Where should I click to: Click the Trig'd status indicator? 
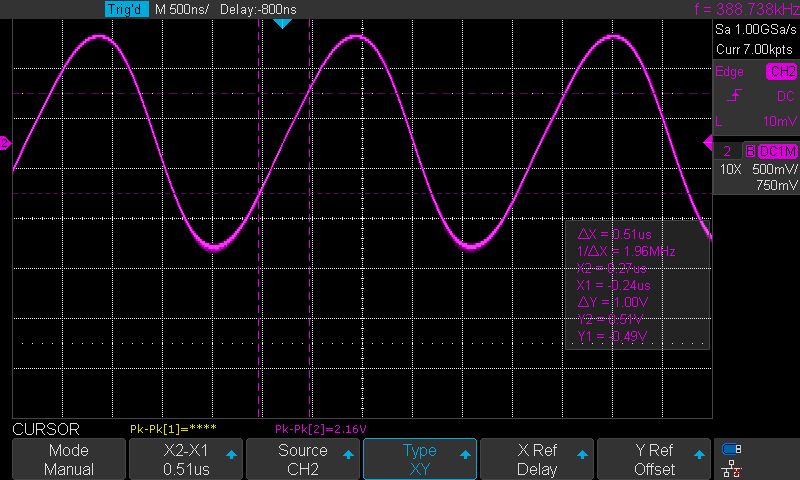click(126, 9)
